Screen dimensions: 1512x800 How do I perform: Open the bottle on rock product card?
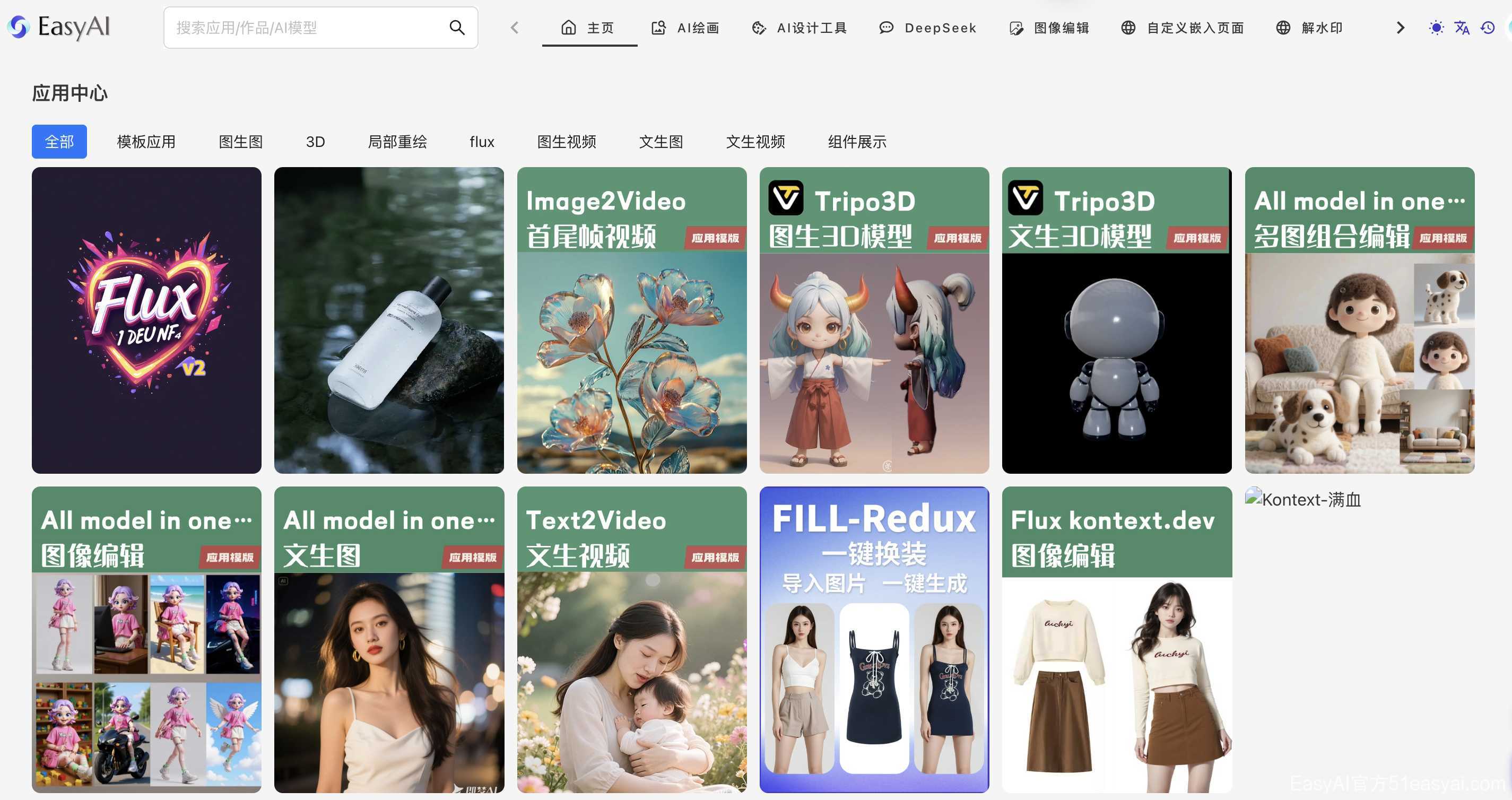389,320
